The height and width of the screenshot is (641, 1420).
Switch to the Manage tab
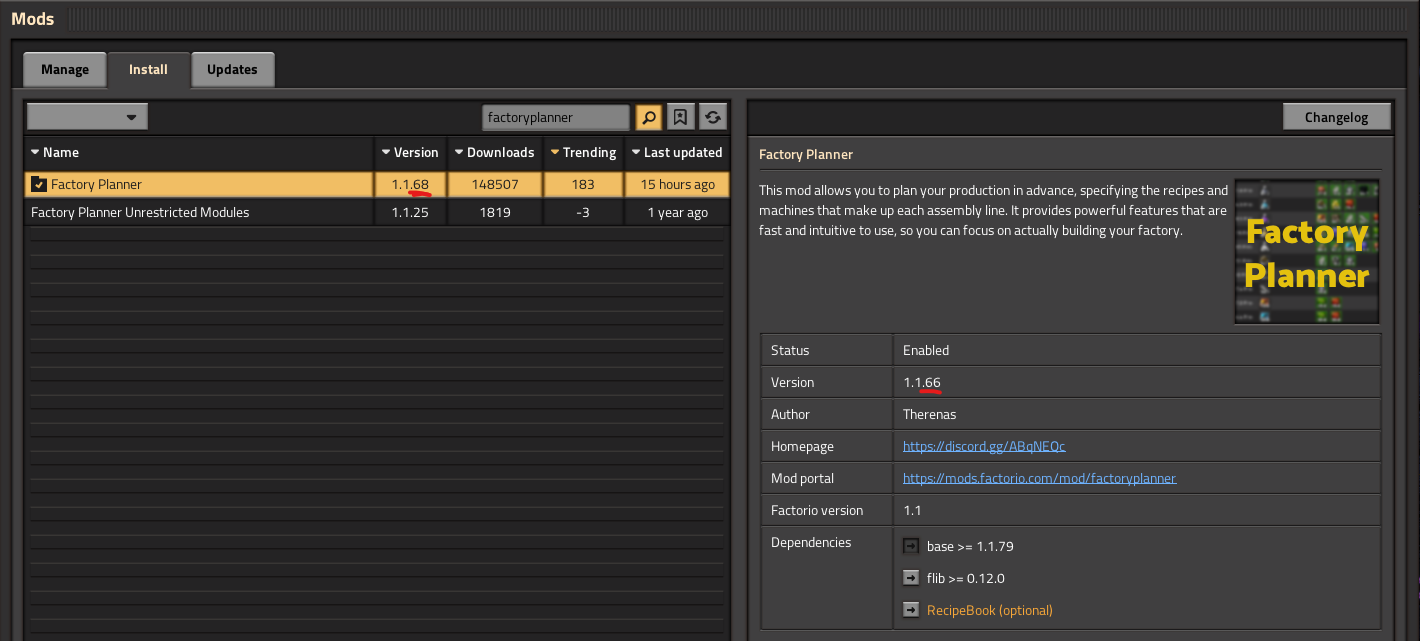point(65,70)
